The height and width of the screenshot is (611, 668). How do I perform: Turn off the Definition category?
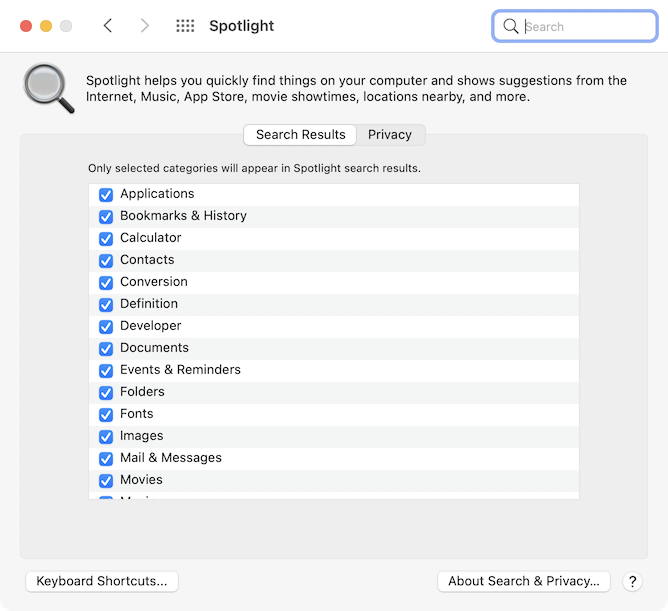tap(106, 305)
